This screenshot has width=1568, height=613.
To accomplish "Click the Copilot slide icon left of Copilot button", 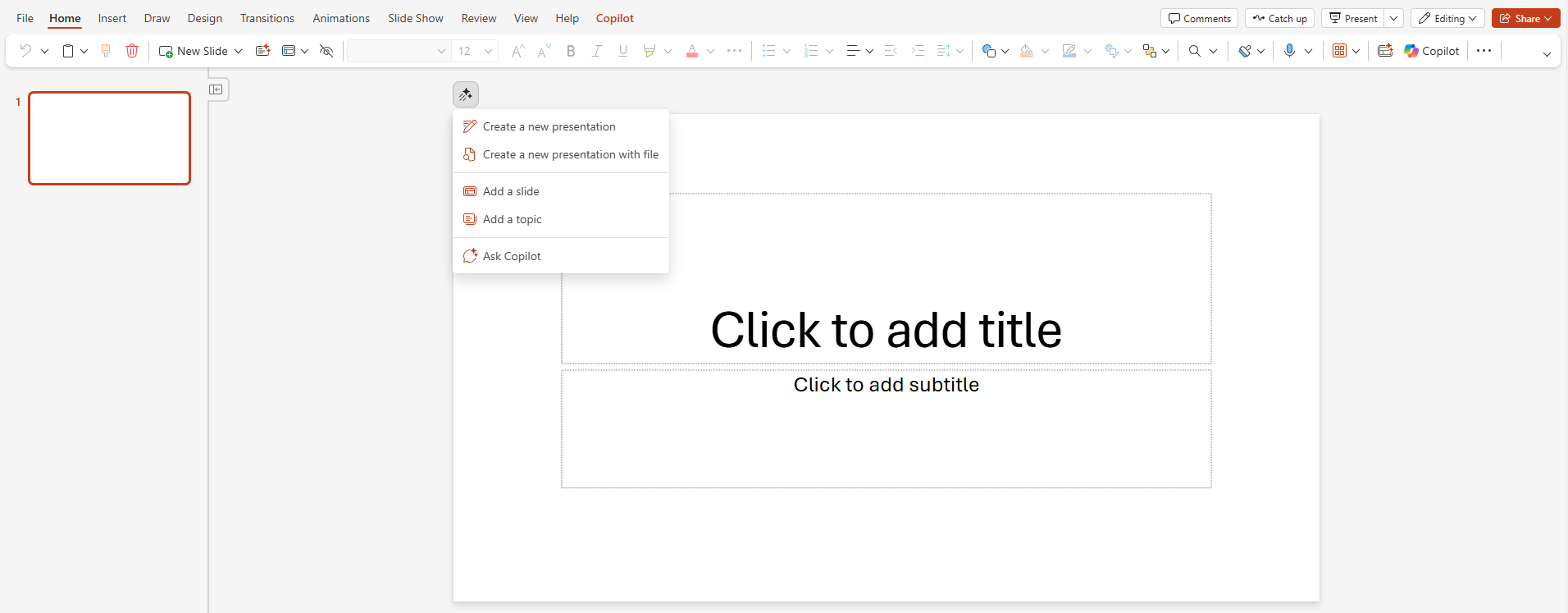I will [1385, 51].
